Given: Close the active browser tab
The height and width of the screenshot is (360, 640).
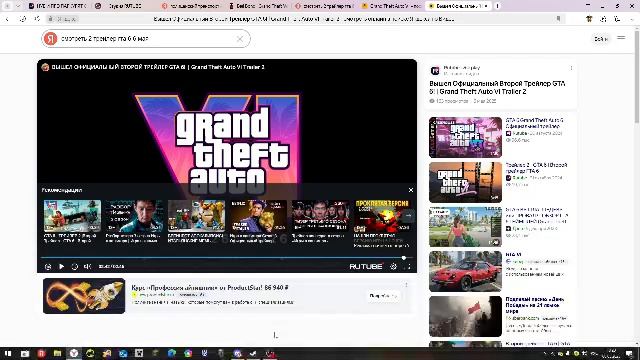Looking at the screenshot, I should (x=486, y=6).
